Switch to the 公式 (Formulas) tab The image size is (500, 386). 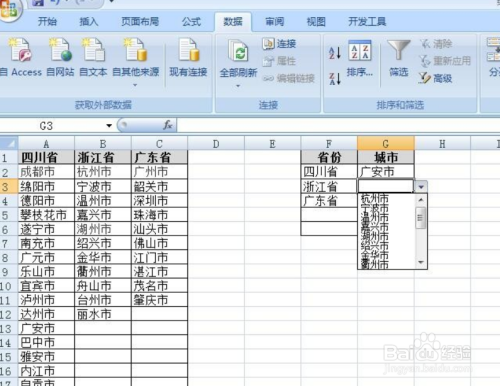pos(191,22)
